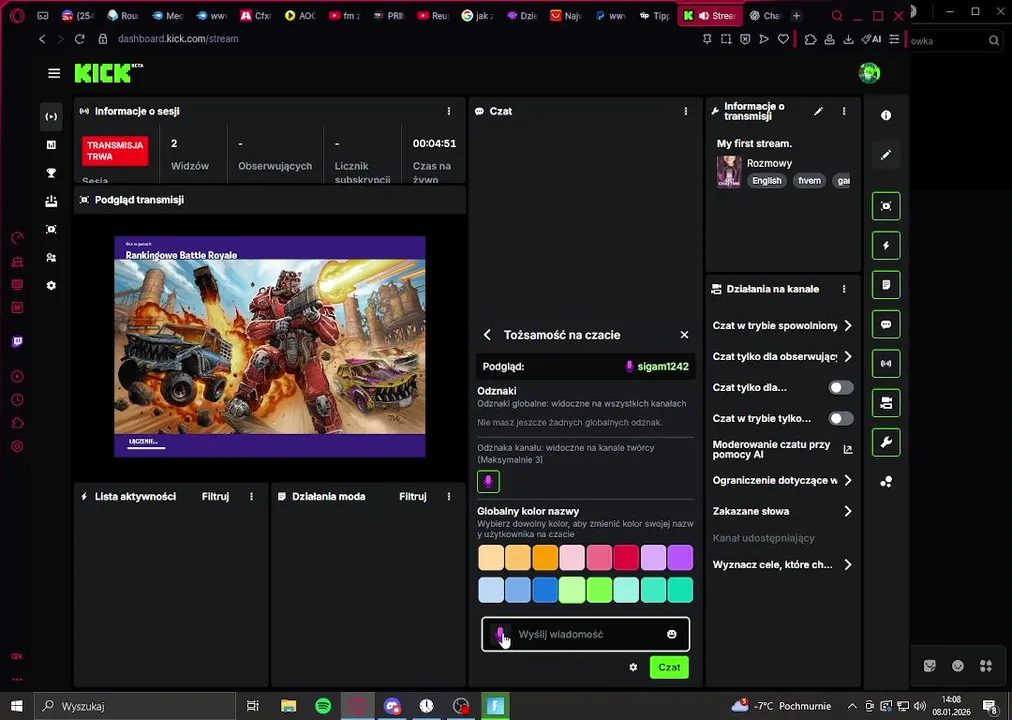Toggle the wrench widget icon in right toolbar
Screen dimensions: 1012x720
[x=886, y=443]
